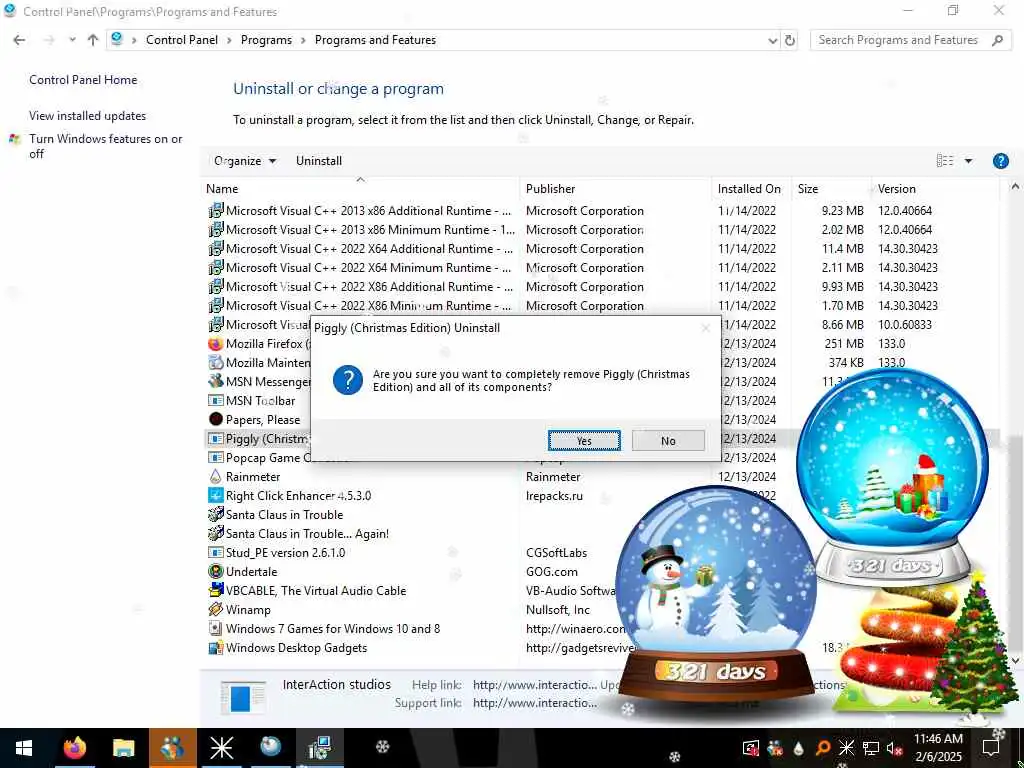Sort by the Version column header
The image size is (1024, 768).
pyautogui.click(x=935, y=189)
